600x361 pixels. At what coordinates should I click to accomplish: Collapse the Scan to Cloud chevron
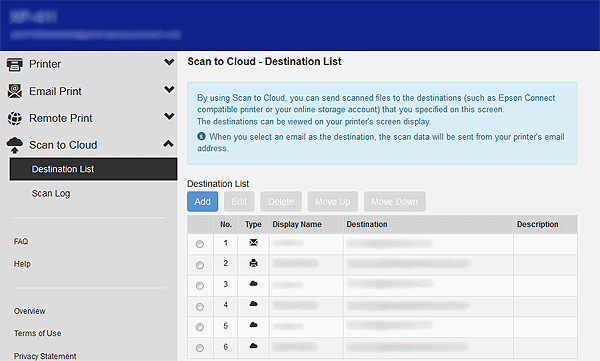(x=169, y=144)
